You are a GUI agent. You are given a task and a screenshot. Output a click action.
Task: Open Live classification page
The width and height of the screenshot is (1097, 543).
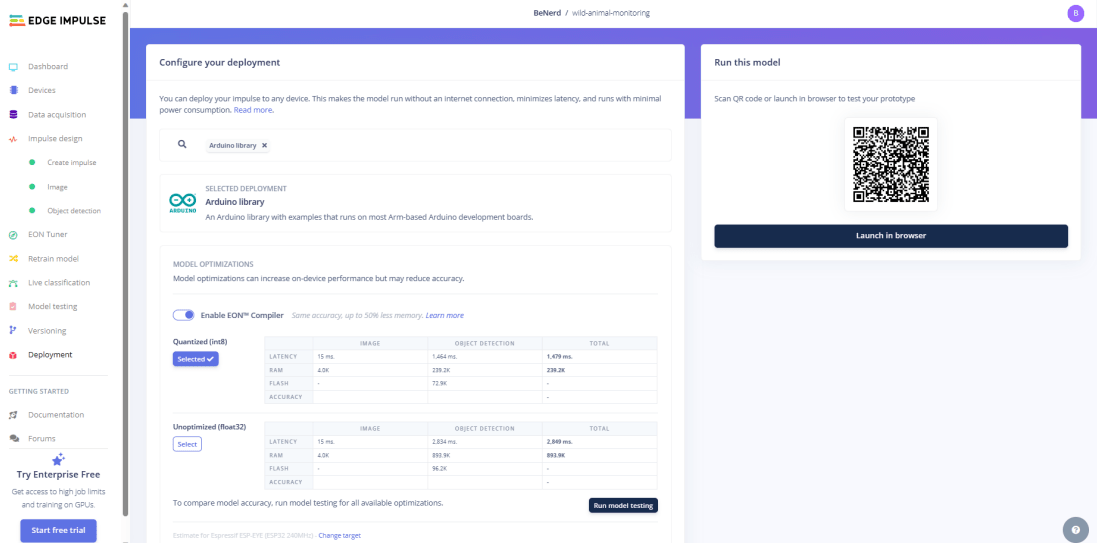tap(59, 283)
